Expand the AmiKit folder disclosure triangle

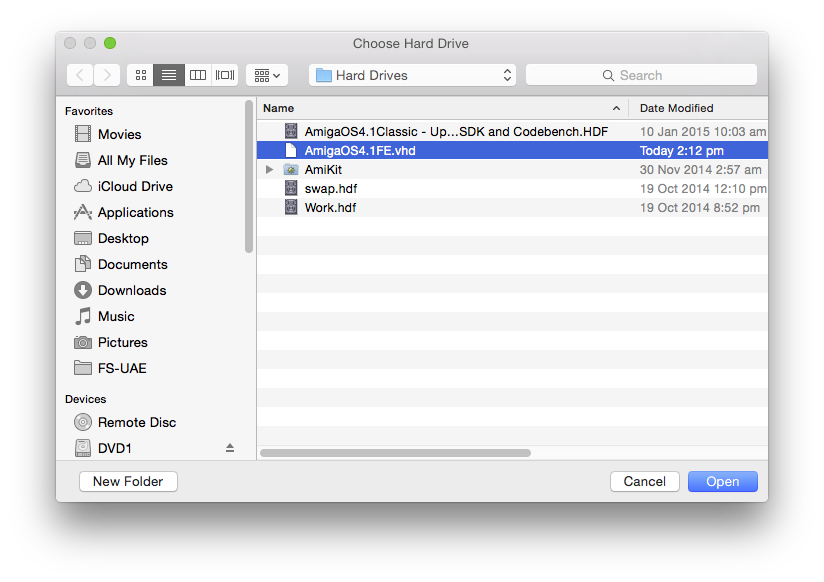(270, 169)
